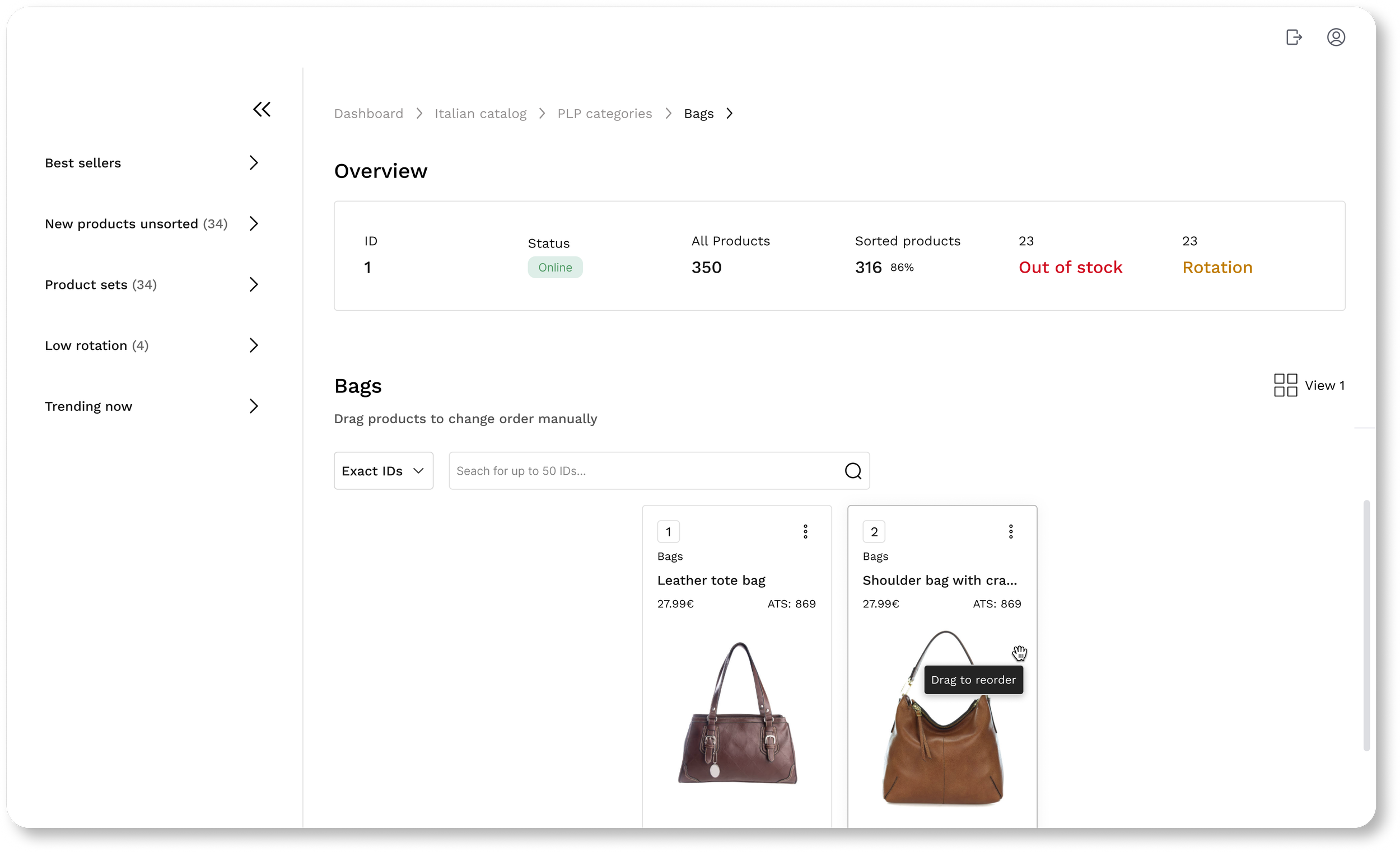Go to Dashboard breadcrumb link

[368, 114]
